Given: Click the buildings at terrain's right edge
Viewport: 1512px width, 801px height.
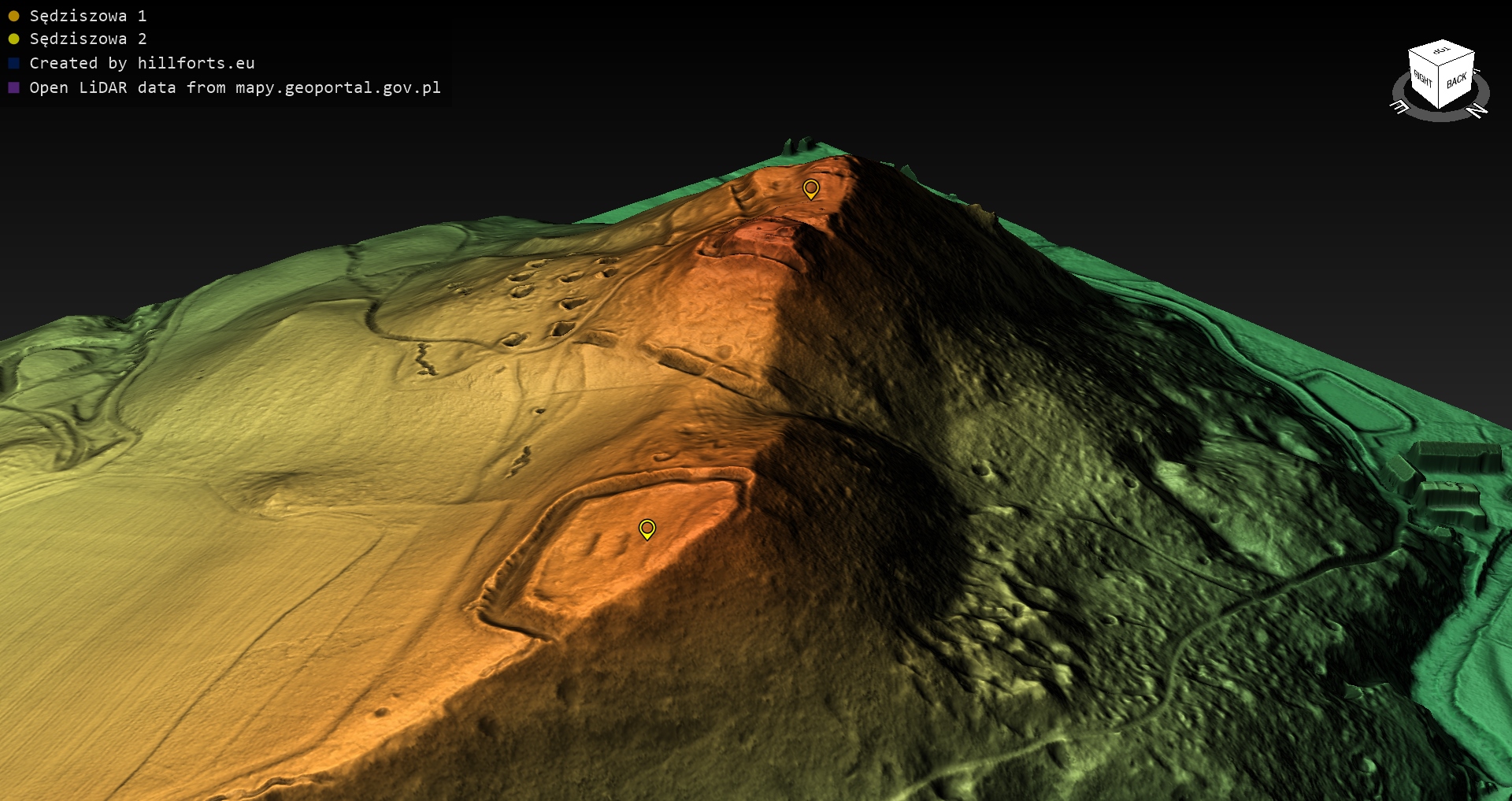Looking at the screenshot, I should pos(1453,477).
